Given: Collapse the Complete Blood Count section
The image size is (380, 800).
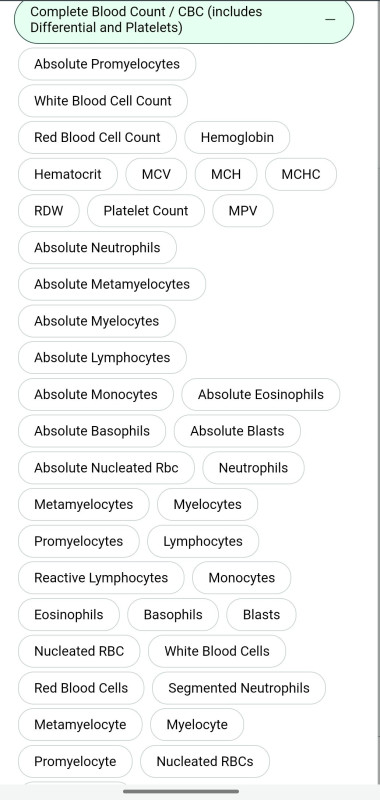Looking at the screenshot, I should 184,20.
